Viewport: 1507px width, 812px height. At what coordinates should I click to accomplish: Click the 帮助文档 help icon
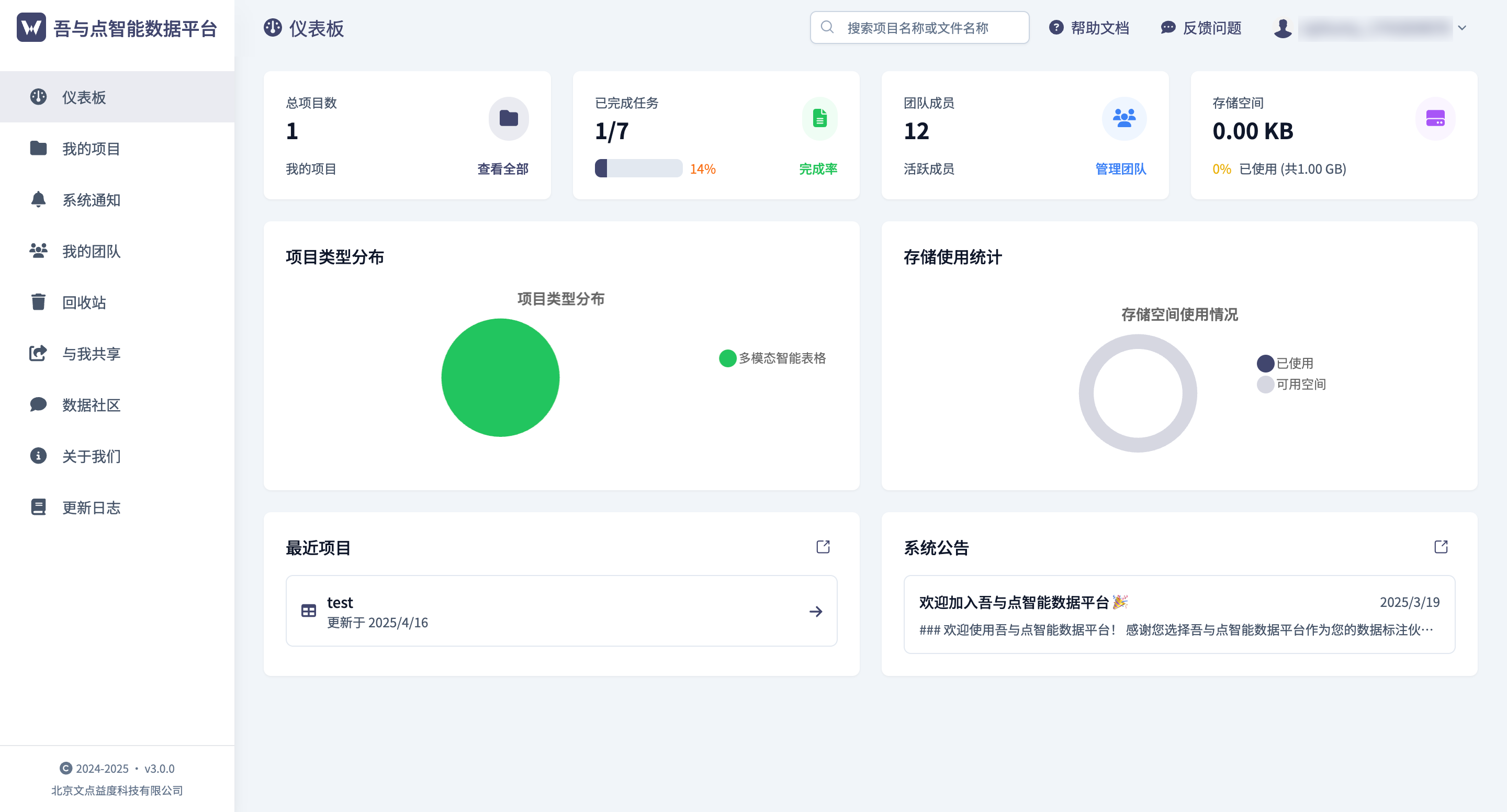click(x=1055, y=28)
